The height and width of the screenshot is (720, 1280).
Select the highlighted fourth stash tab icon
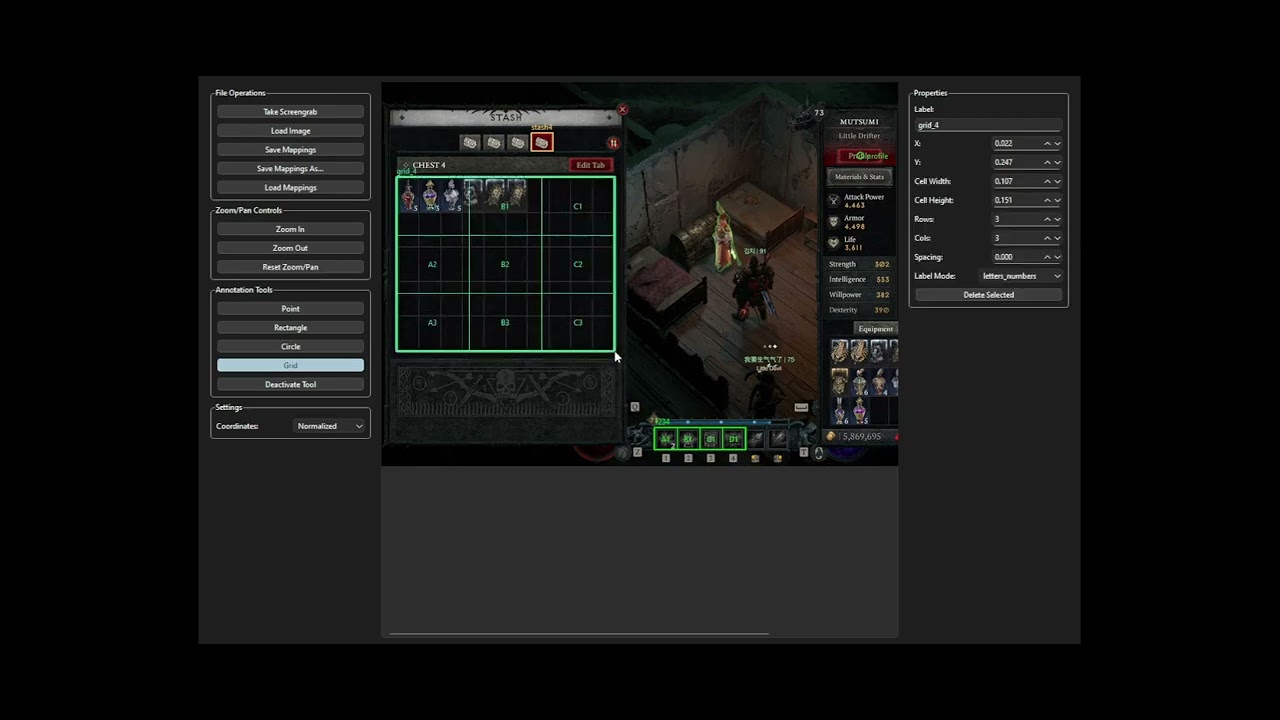(x=542, y=143)
